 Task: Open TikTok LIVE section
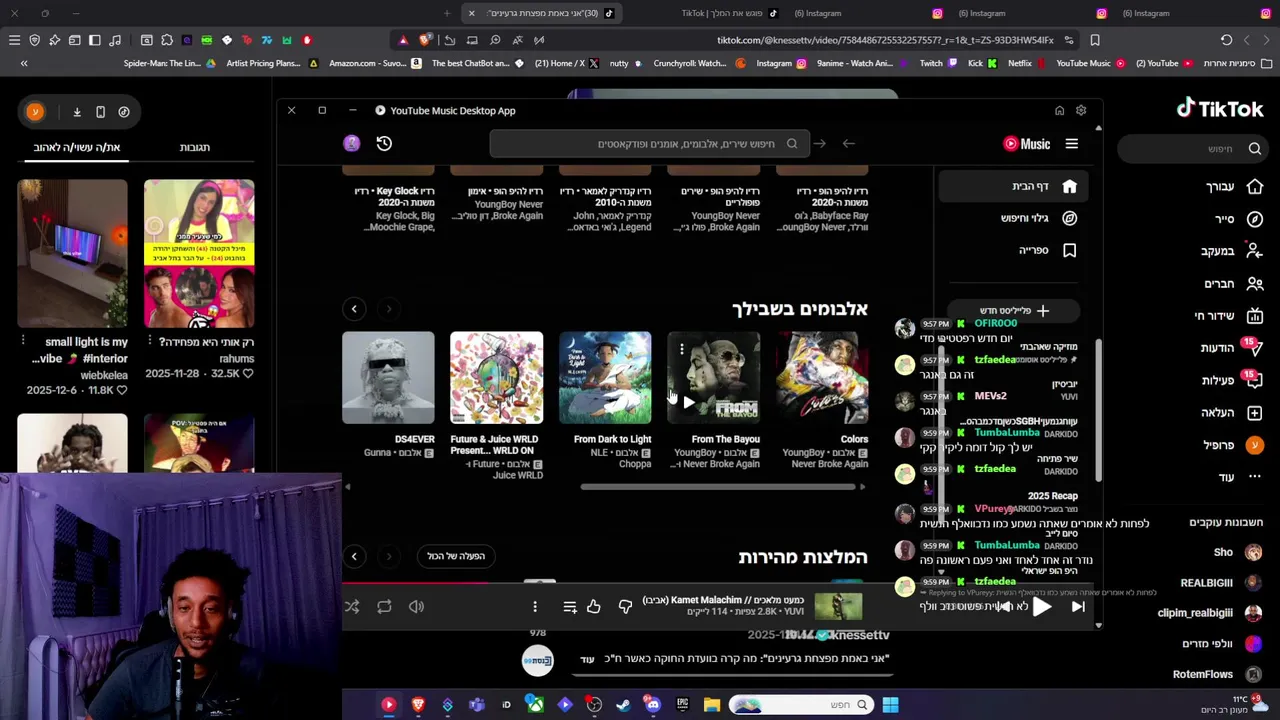click(1228, 316)
